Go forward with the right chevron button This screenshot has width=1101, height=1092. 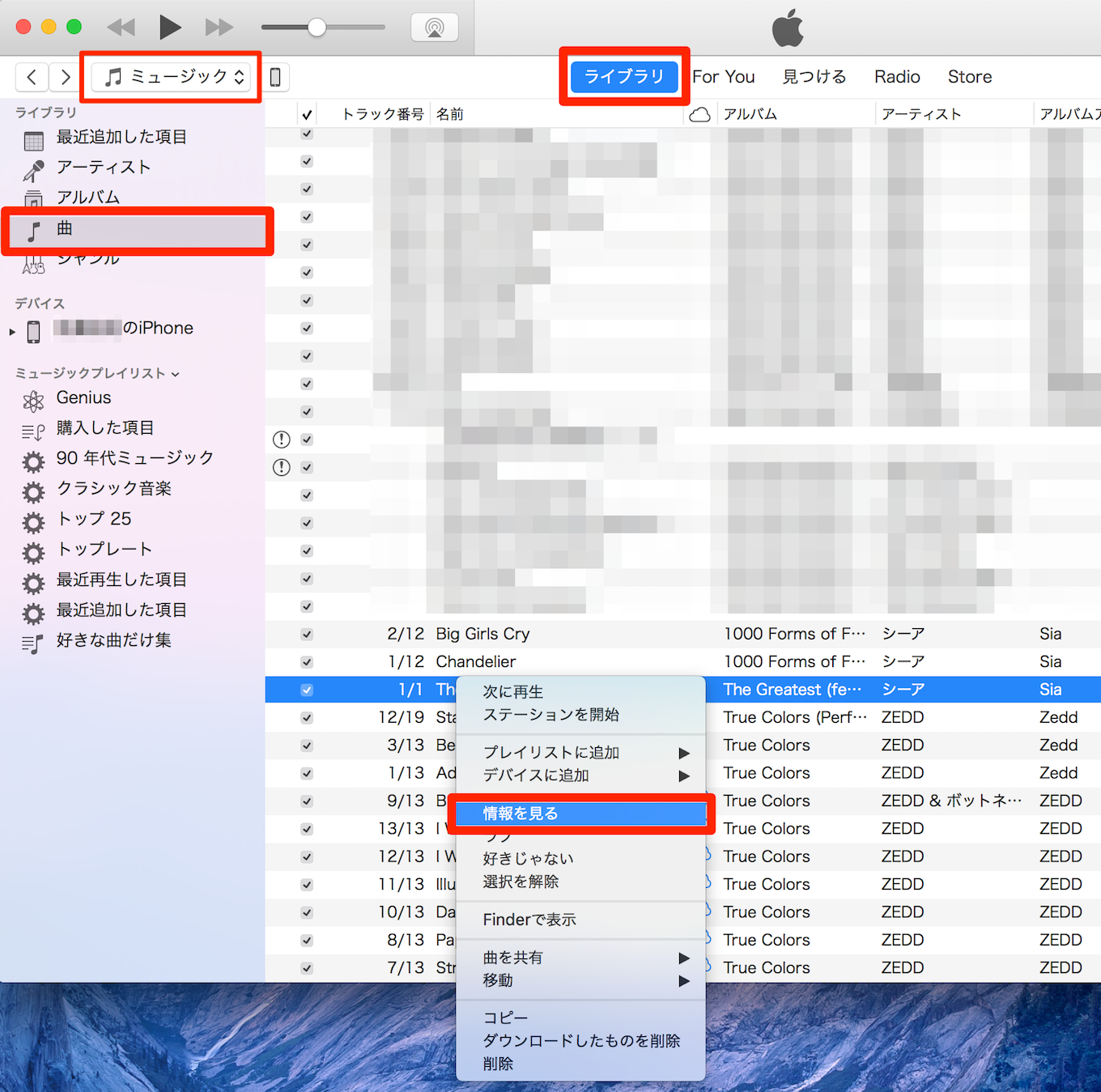pyautogui.click(x=65, y=77)
